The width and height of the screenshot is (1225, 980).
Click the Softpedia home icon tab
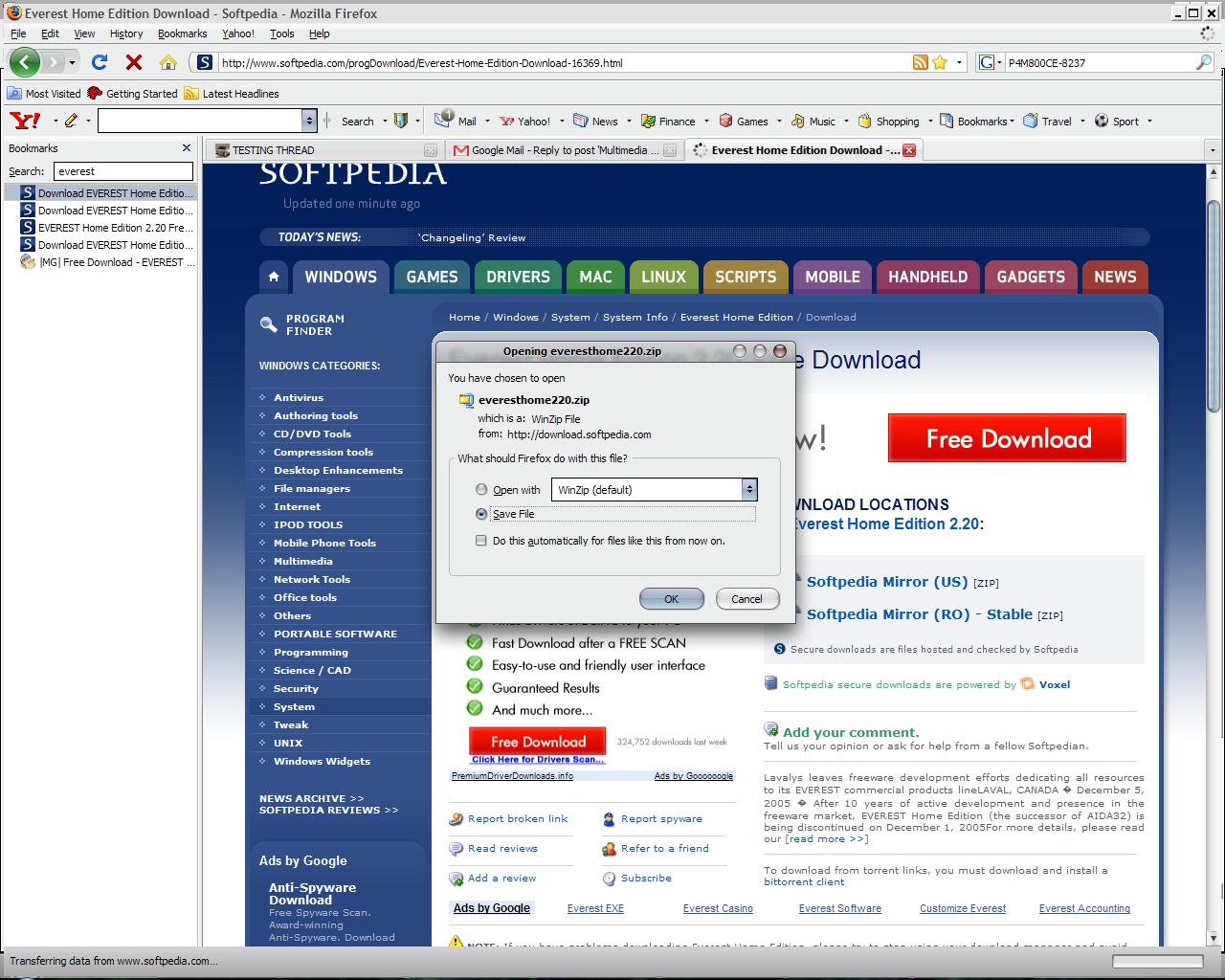pyautogui.click(x=274, y=277)
